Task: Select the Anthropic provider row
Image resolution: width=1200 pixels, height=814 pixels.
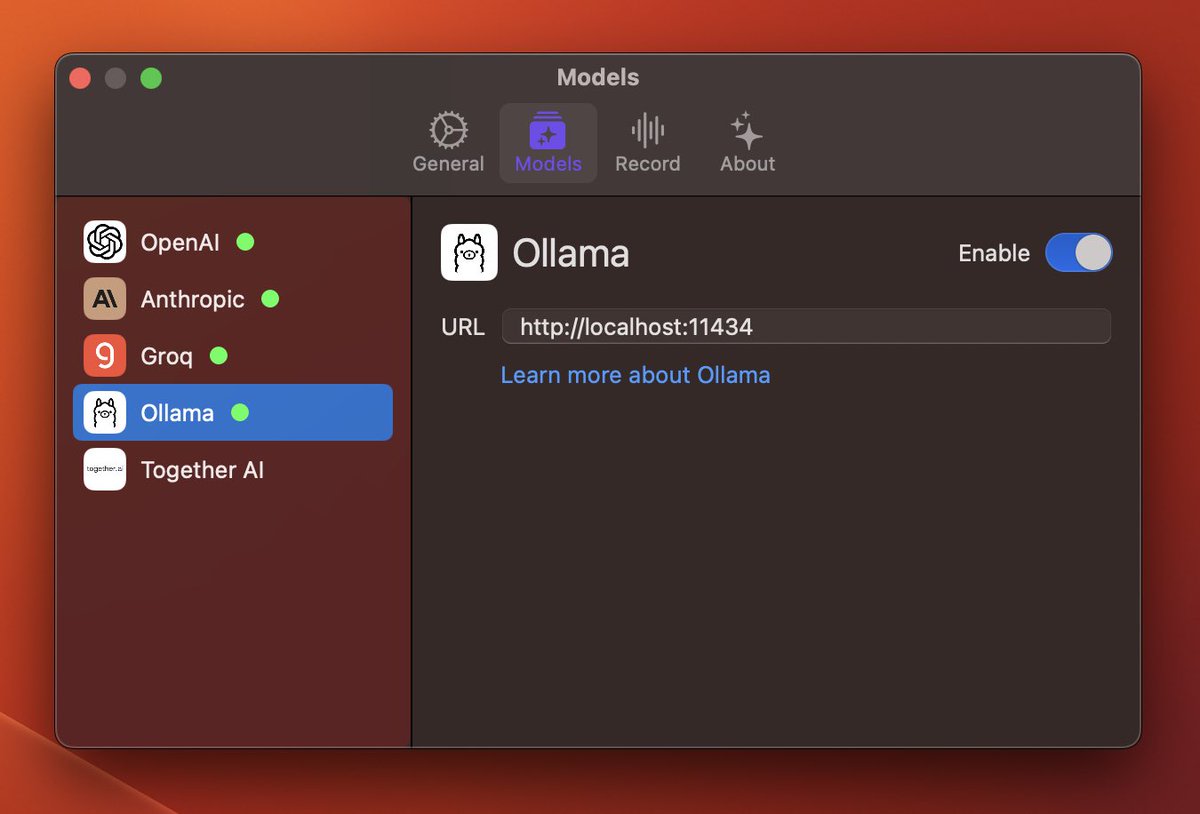Action: pyautogui.click(x=233, y=299)
